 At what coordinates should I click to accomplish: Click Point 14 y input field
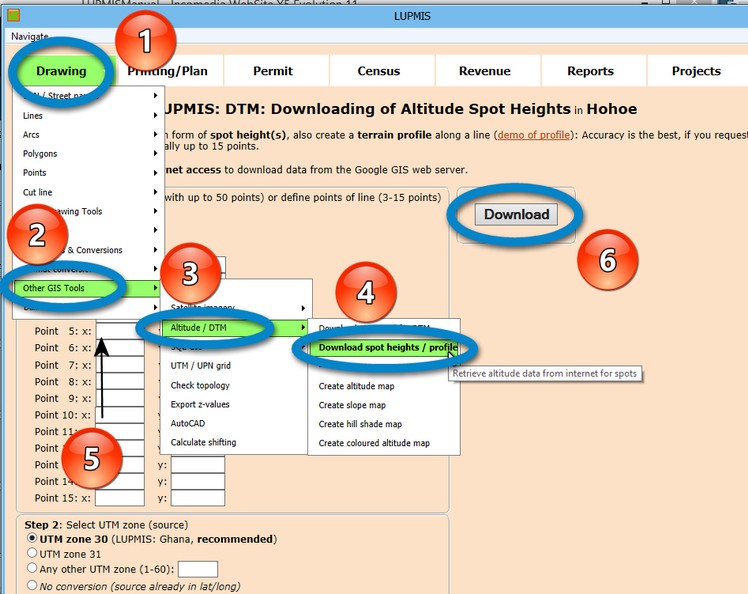pos(198,481)
